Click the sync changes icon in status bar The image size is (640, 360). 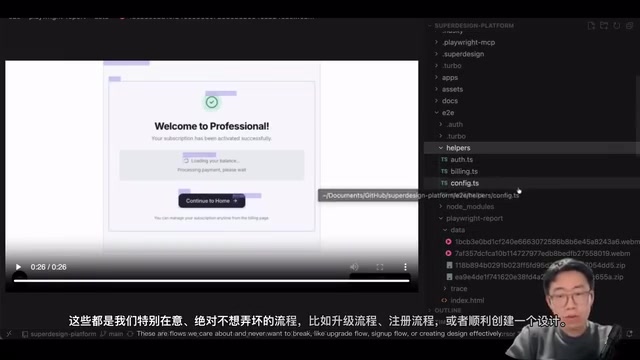[130, 334]
